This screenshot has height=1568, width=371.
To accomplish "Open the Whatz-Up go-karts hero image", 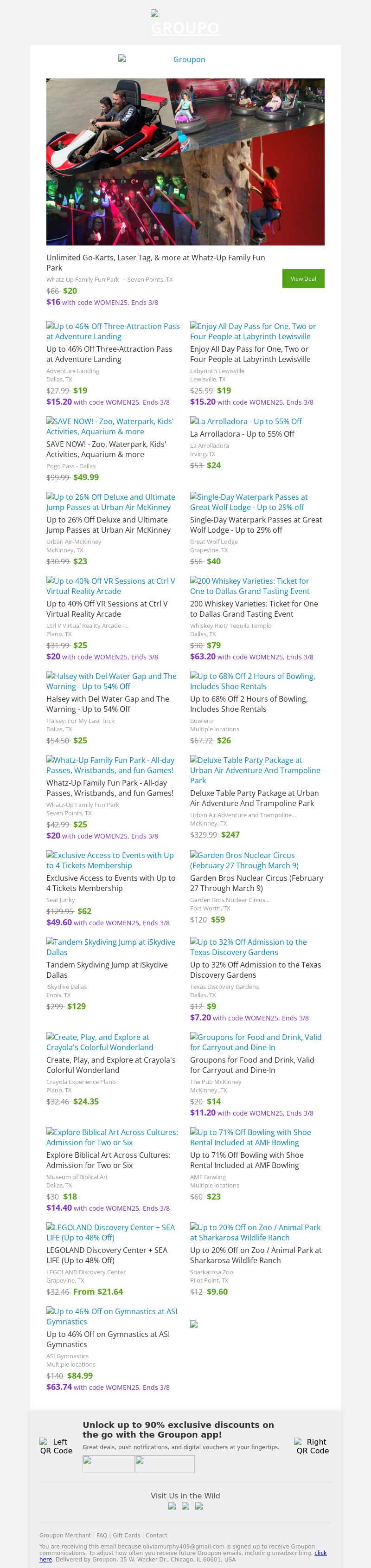I will pyautogui.click(x=185, y=161).
